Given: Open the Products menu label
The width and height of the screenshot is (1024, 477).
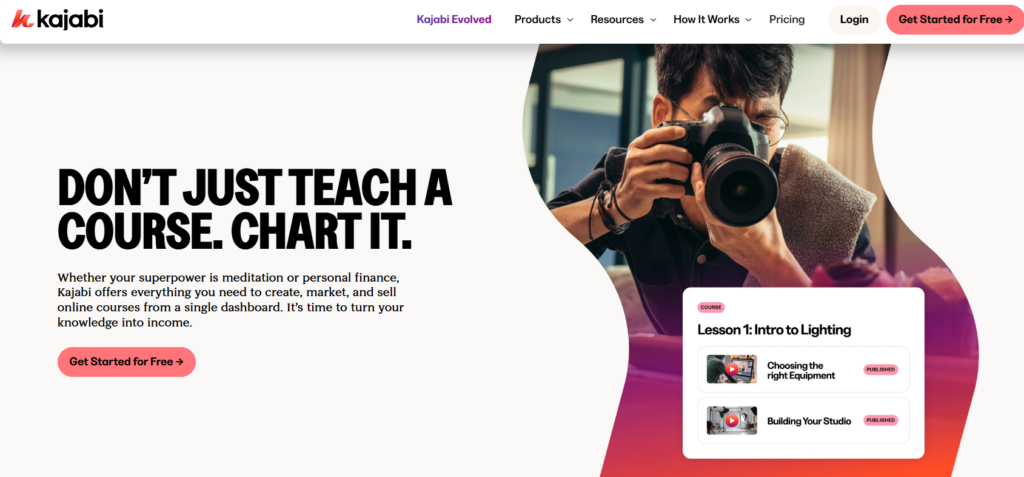Looking at the screenshot, I should click(537, 20).
